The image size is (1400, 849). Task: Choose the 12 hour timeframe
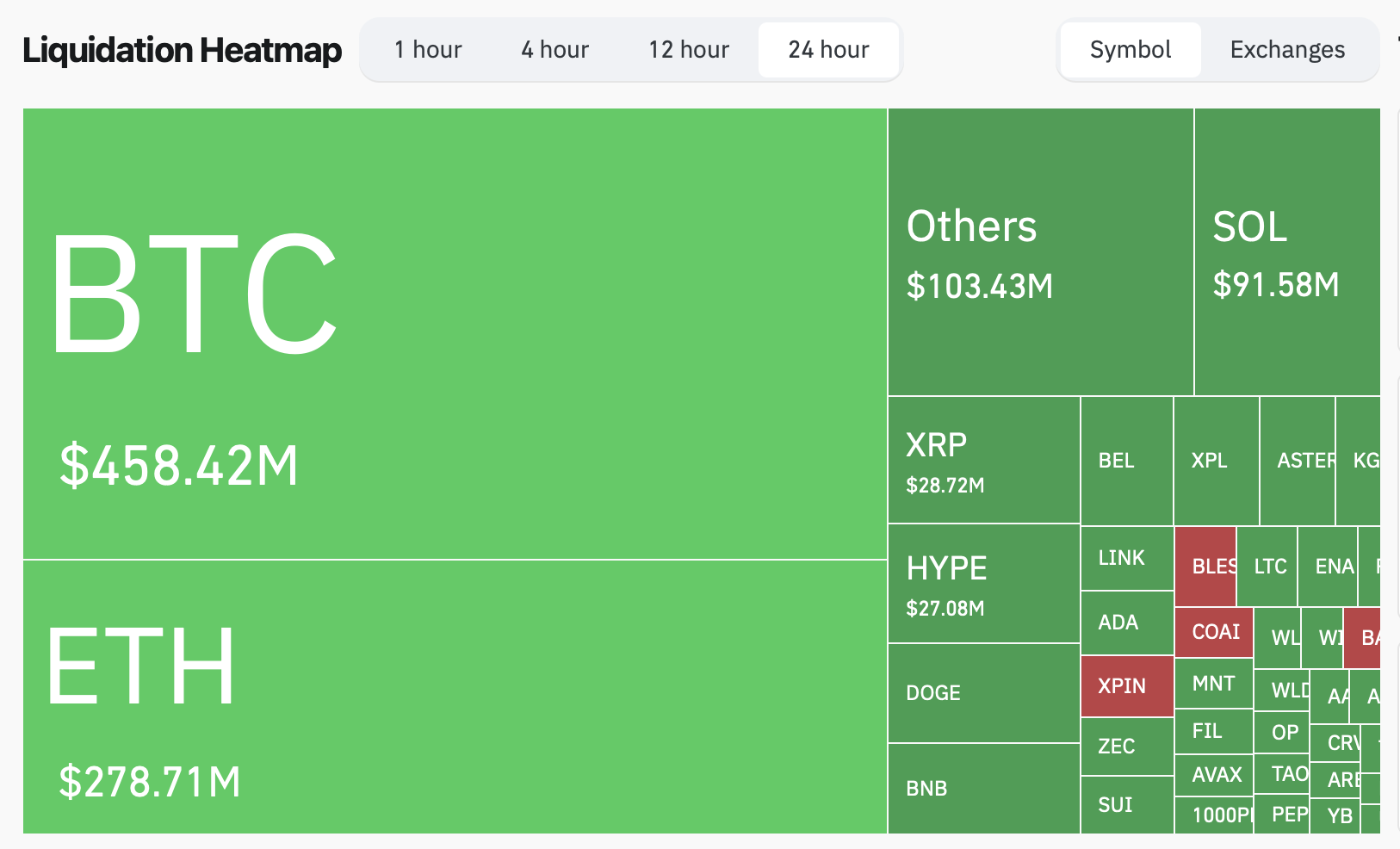tap(689, 50)
